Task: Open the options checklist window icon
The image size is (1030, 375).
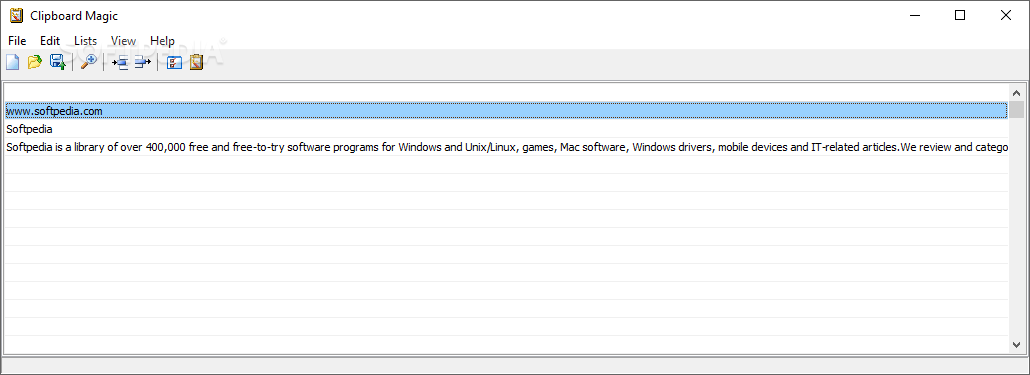Action: (174, 62)
